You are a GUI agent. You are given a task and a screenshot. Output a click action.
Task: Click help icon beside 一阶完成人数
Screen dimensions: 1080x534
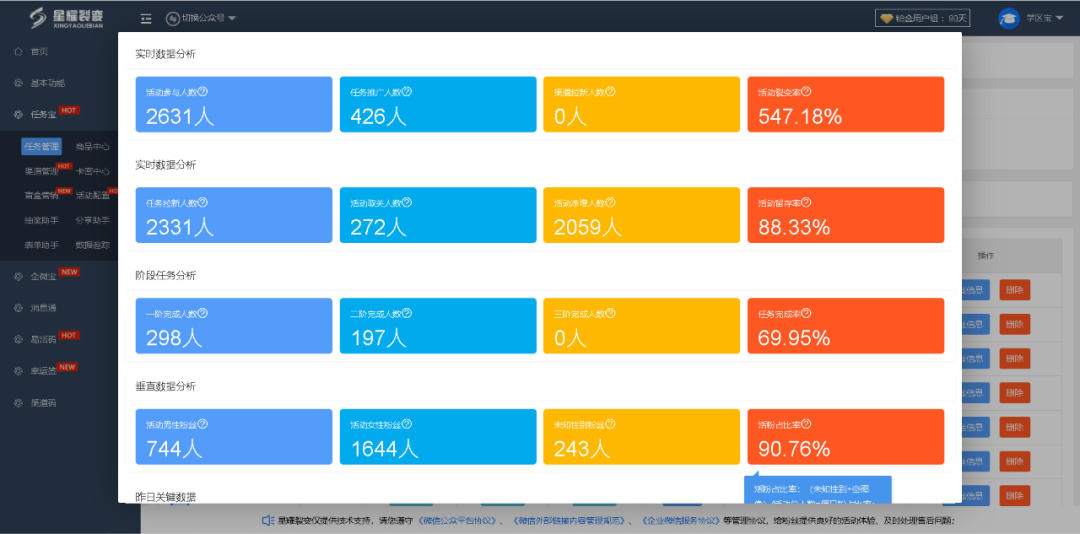(203, 313)
